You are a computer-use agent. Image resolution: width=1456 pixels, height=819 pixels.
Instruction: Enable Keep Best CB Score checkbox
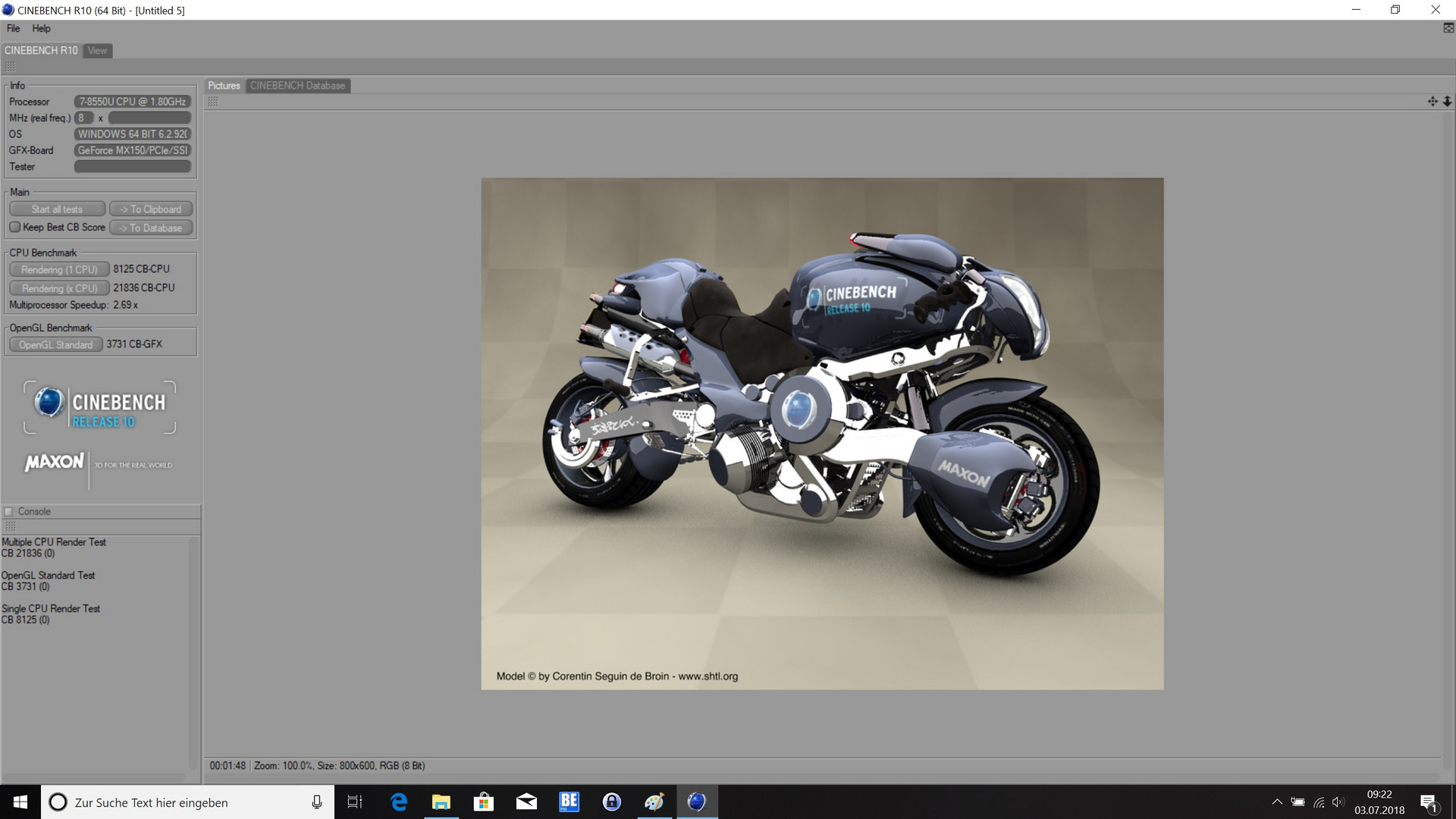[x=14, y=227]
